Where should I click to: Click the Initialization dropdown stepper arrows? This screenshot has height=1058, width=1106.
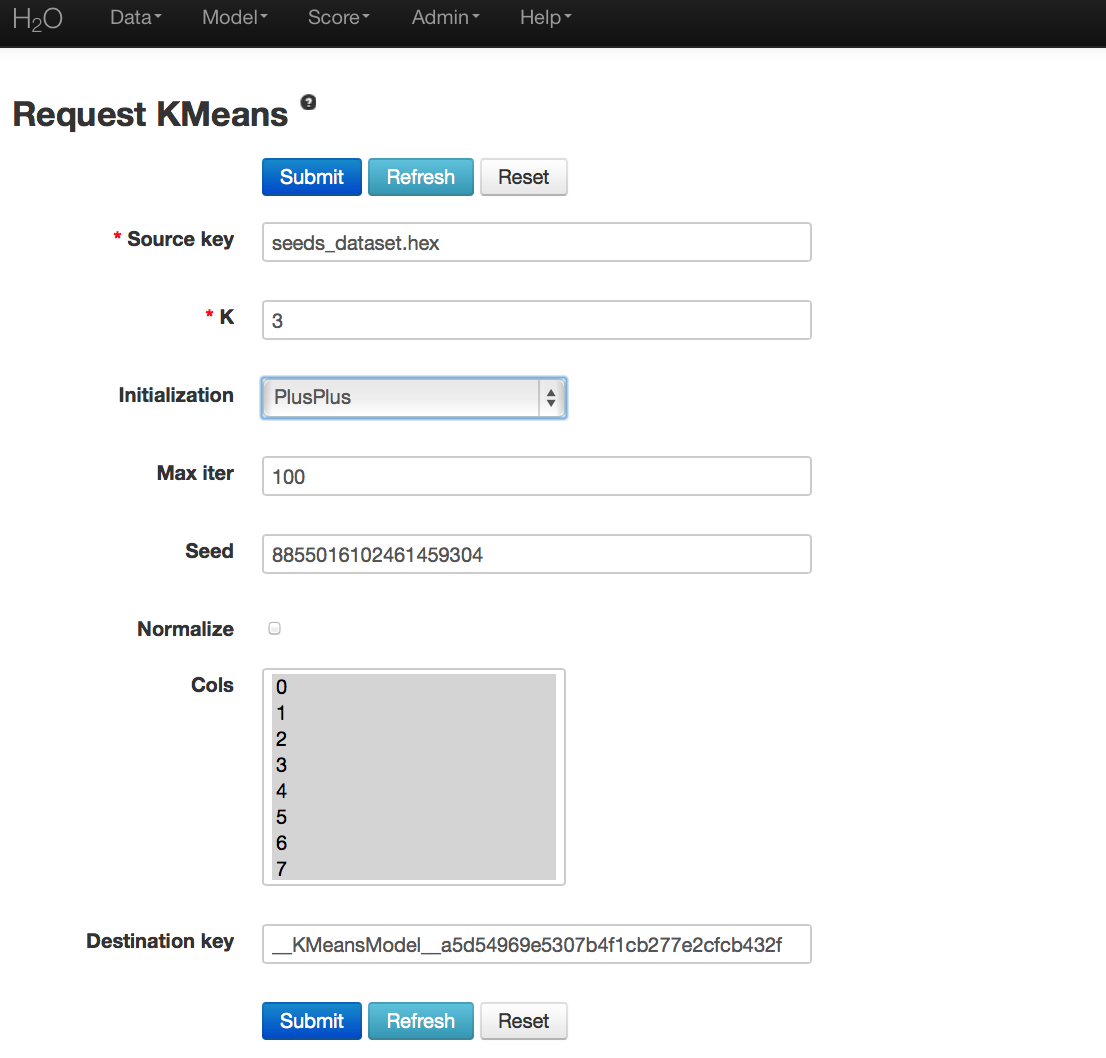coord(552,397)
